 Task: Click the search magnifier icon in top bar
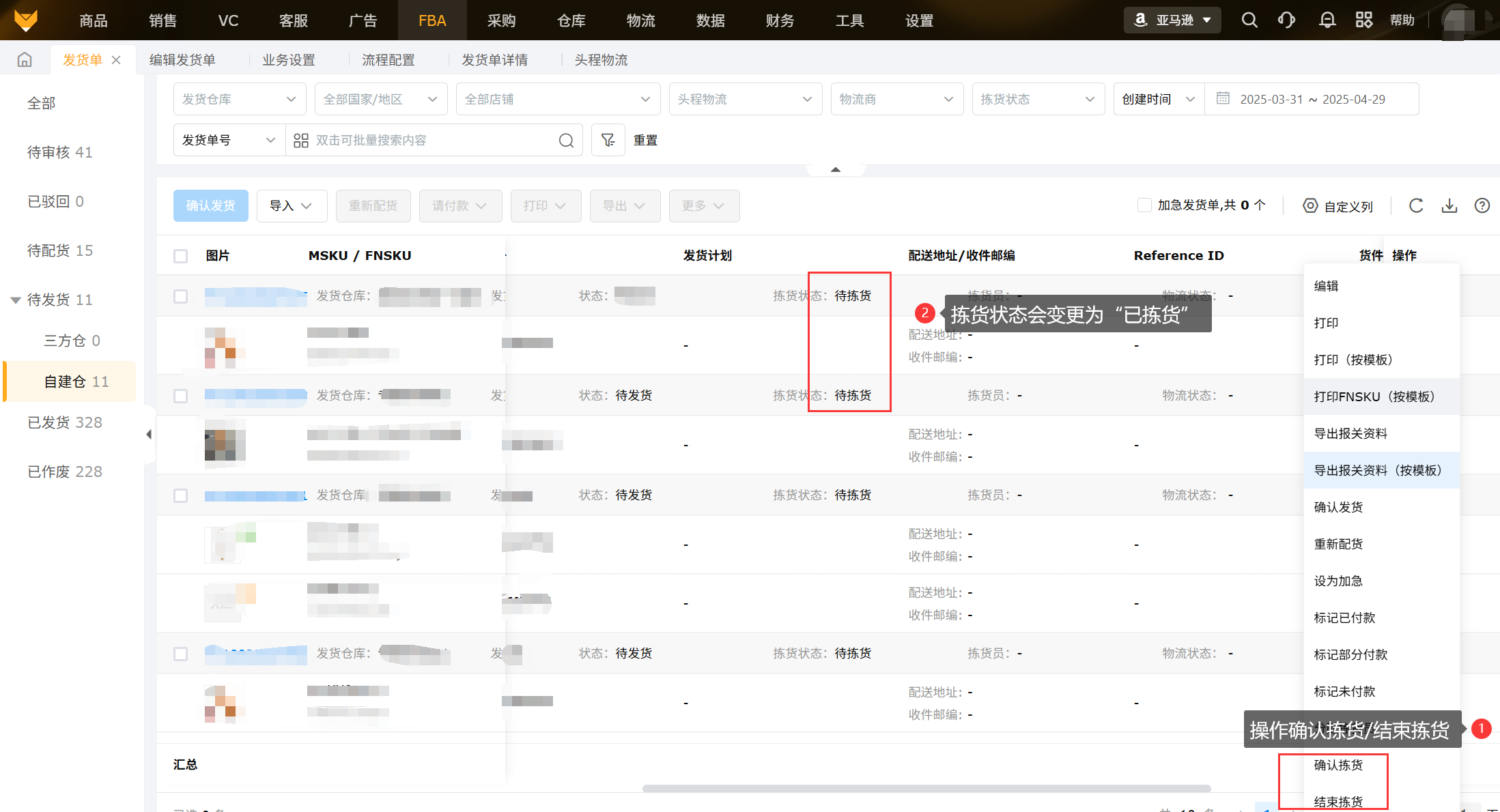pyautogui.click(x=1249, y=20)
